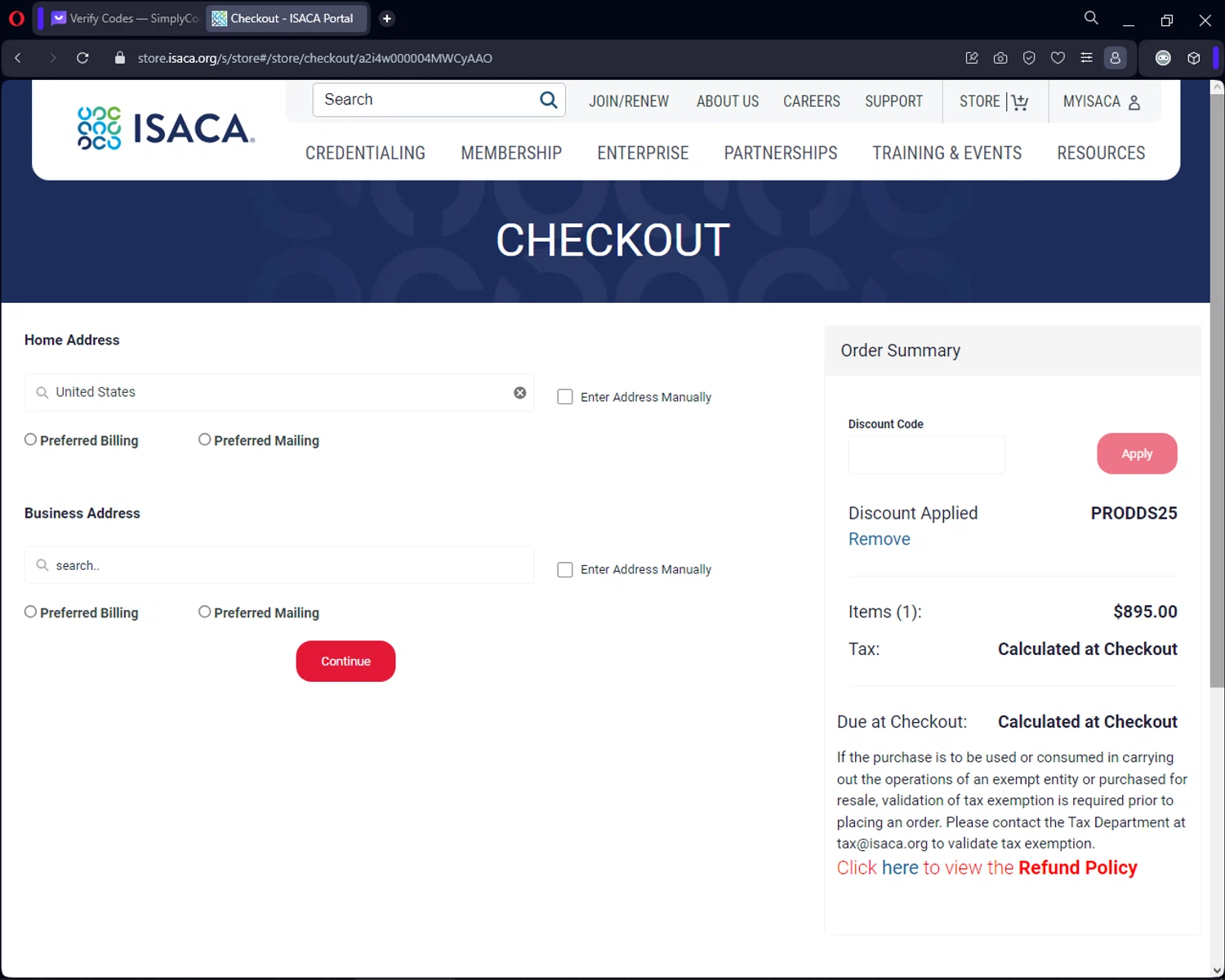
Task: Open Opera pinboards icon in address bar
Action: [972, 58]
